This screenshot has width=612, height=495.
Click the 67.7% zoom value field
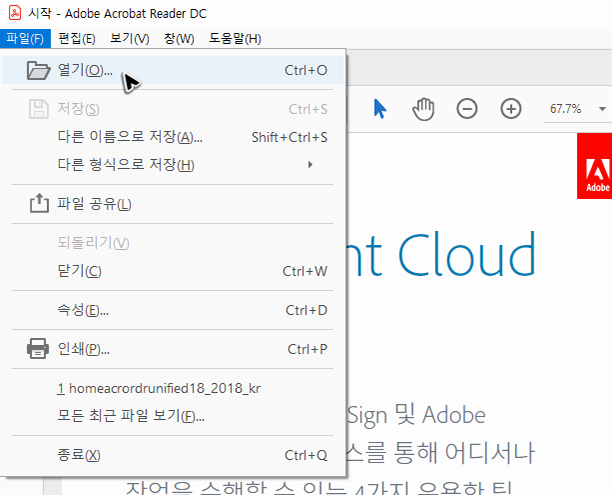[x=566, y=109]
